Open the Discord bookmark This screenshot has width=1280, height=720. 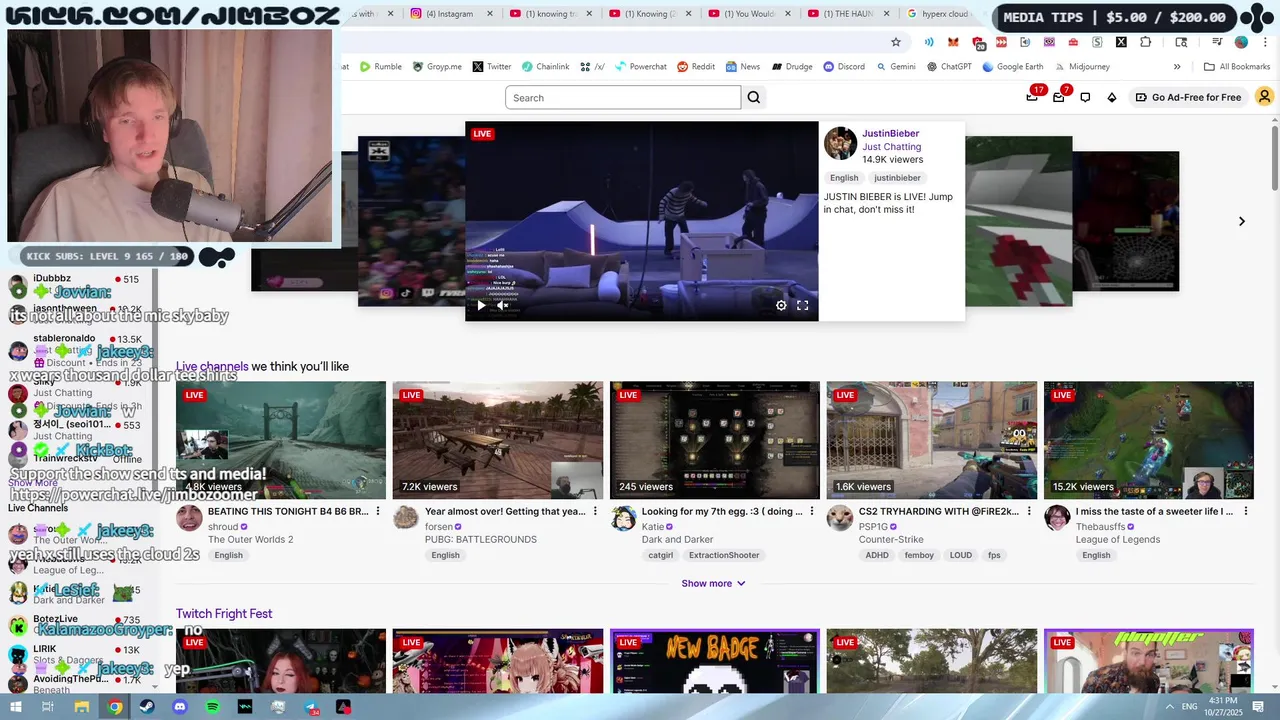(844, 66)
